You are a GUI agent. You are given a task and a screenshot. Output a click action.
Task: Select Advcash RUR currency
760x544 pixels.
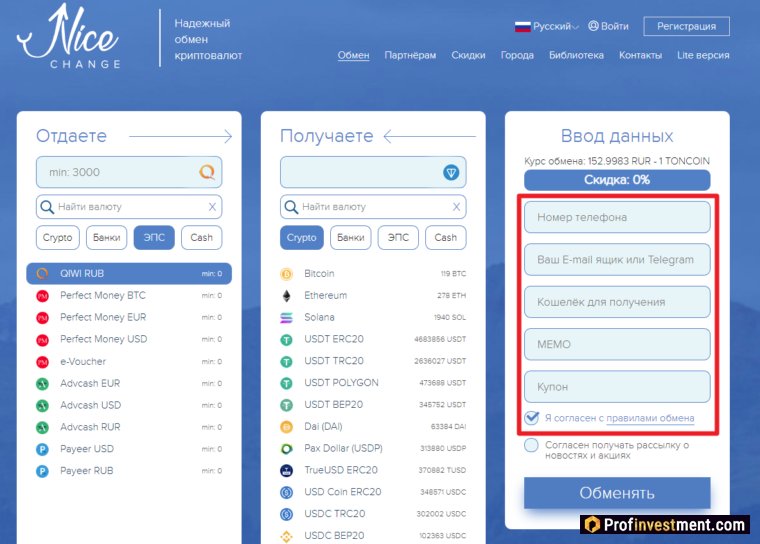click(x=129, y=427)
